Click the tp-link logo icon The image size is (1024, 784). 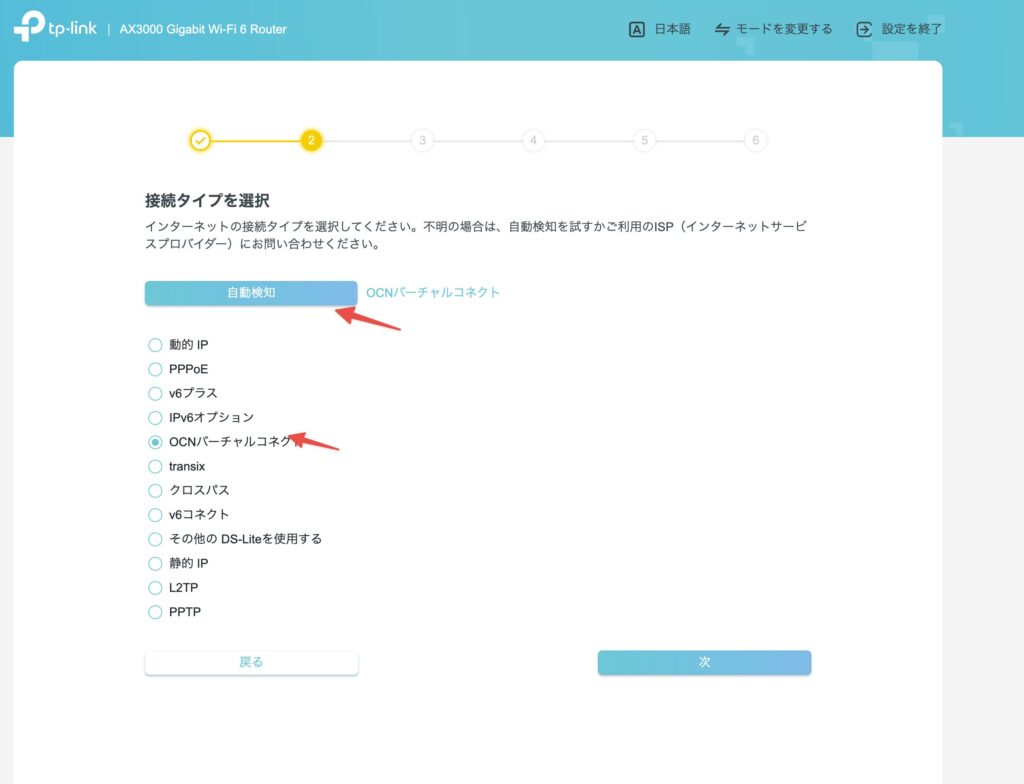tap(29, 28)
